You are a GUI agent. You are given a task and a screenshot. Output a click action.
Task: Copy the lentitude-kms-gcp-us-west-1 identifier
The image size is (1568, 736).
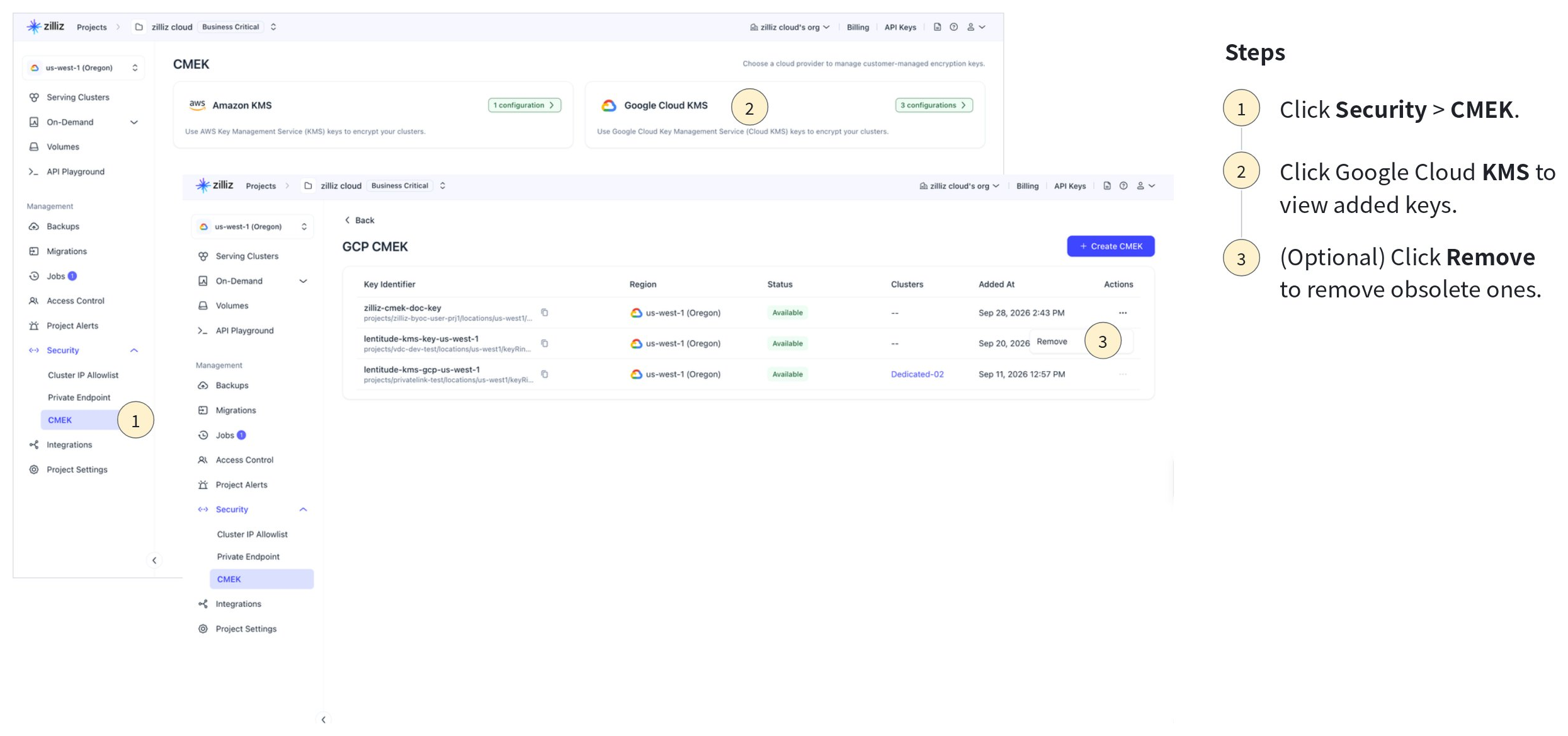tap(545, 374)
